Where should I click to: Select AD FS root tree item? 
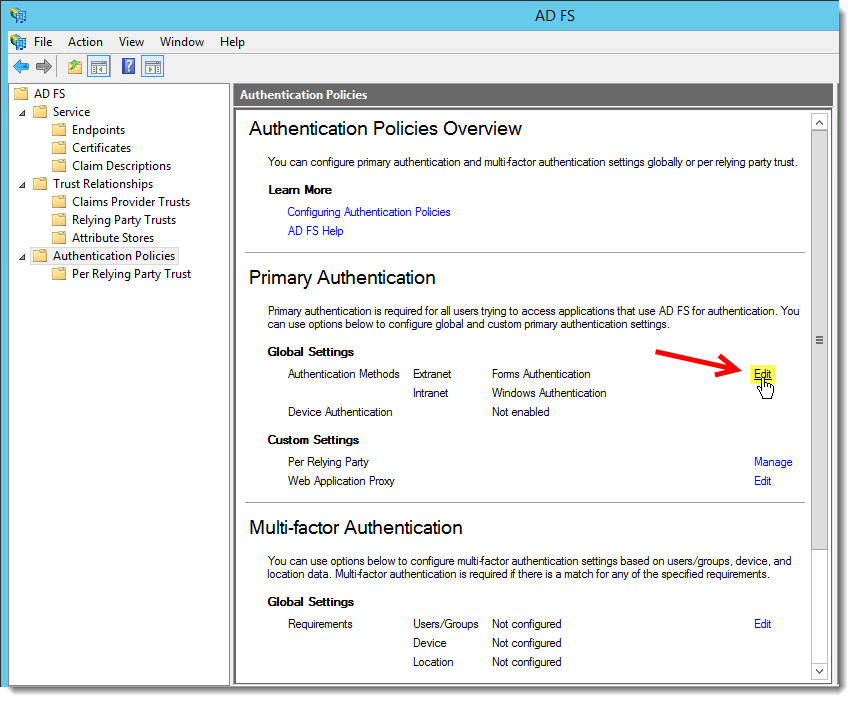click(x=50, y=94)
